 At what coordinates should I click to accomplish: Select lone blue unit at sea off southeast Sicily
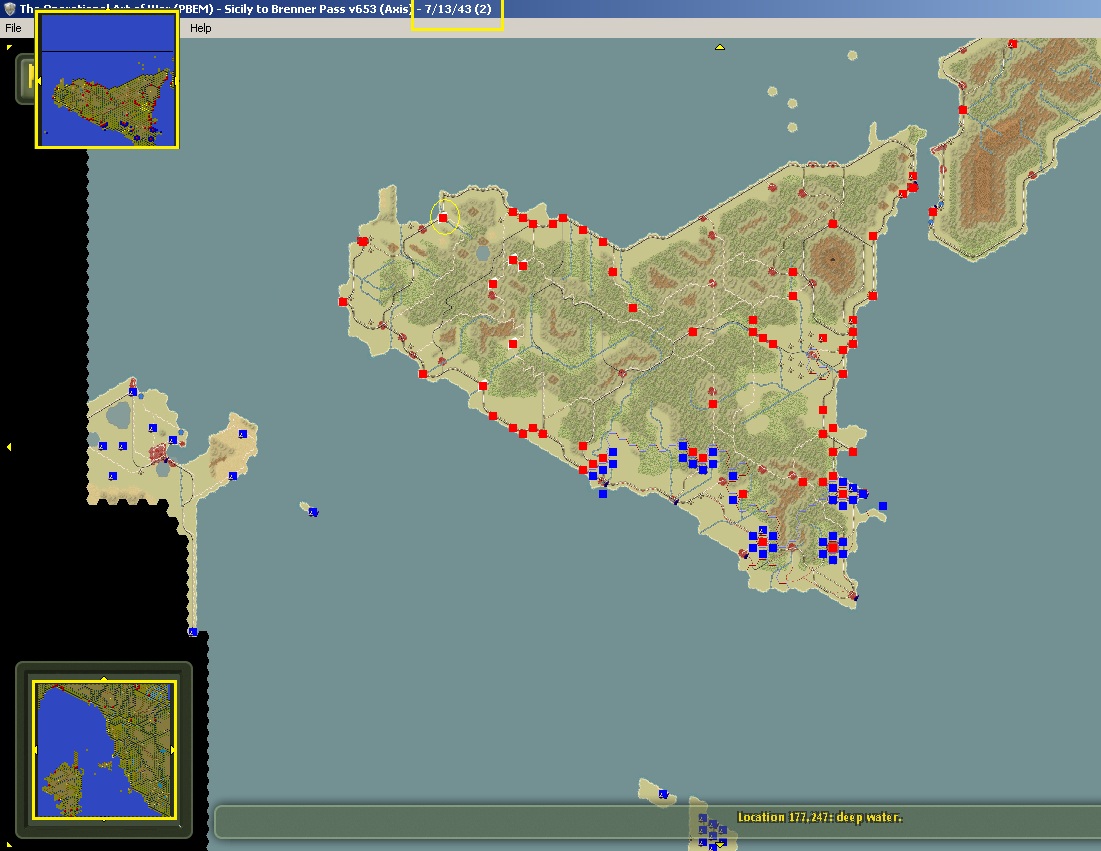pos(883,506)
